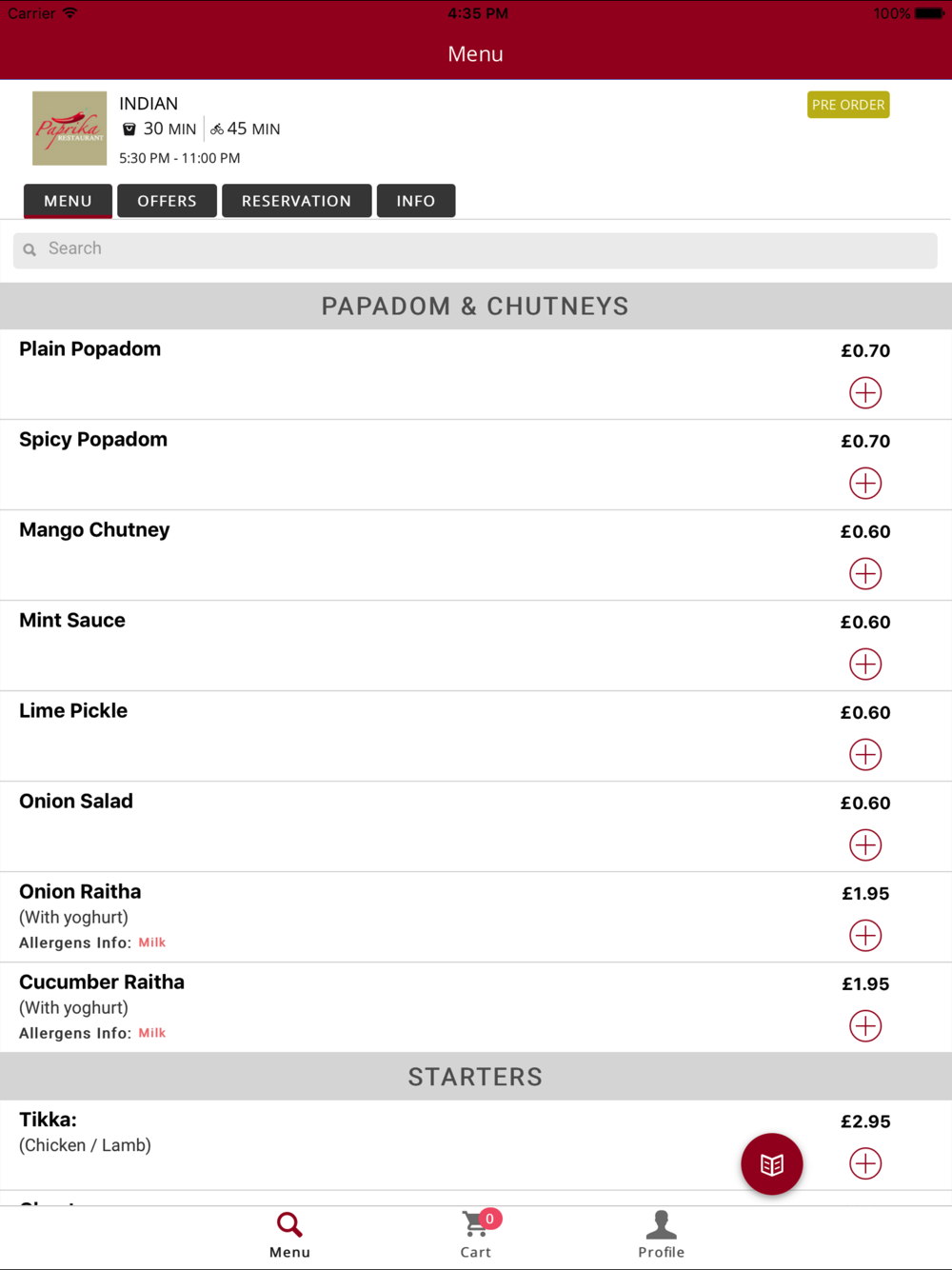Tap plus icon for Mango Chutney

(x=864, y=573)
